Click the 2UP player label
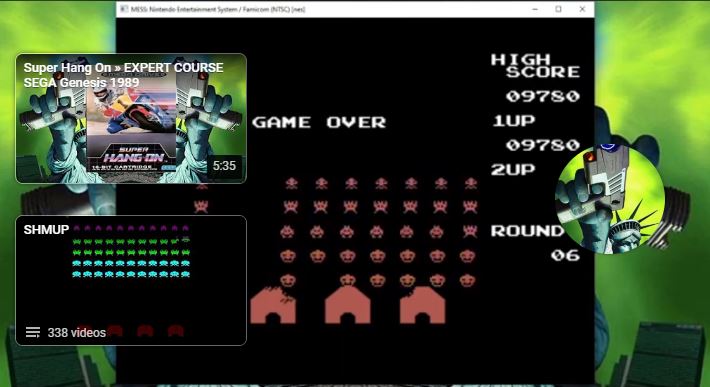This screenshot has height=387, width=710. (513, 169)
